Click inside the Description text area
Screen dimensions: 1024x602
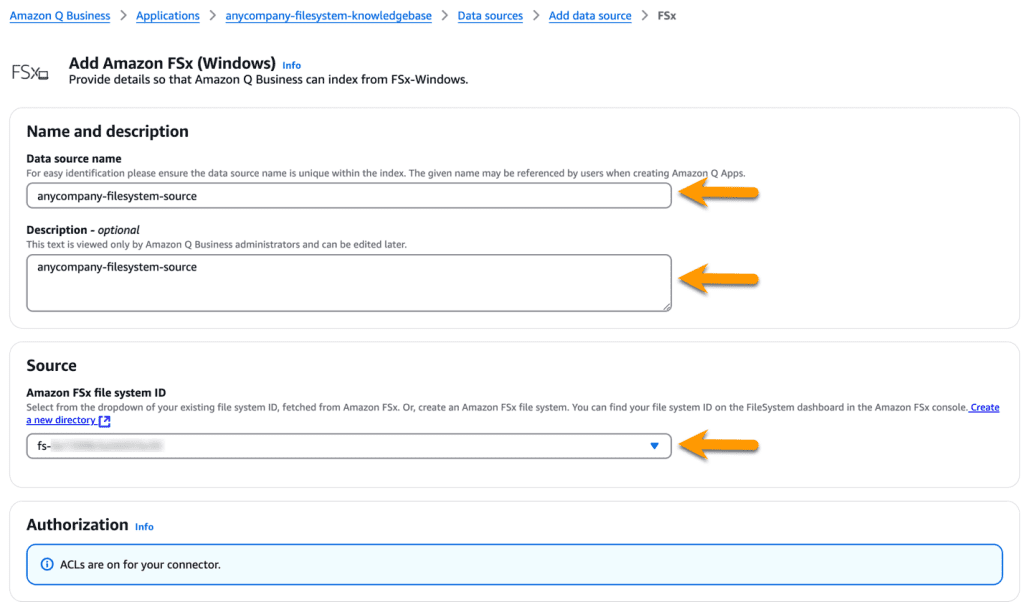348,282
